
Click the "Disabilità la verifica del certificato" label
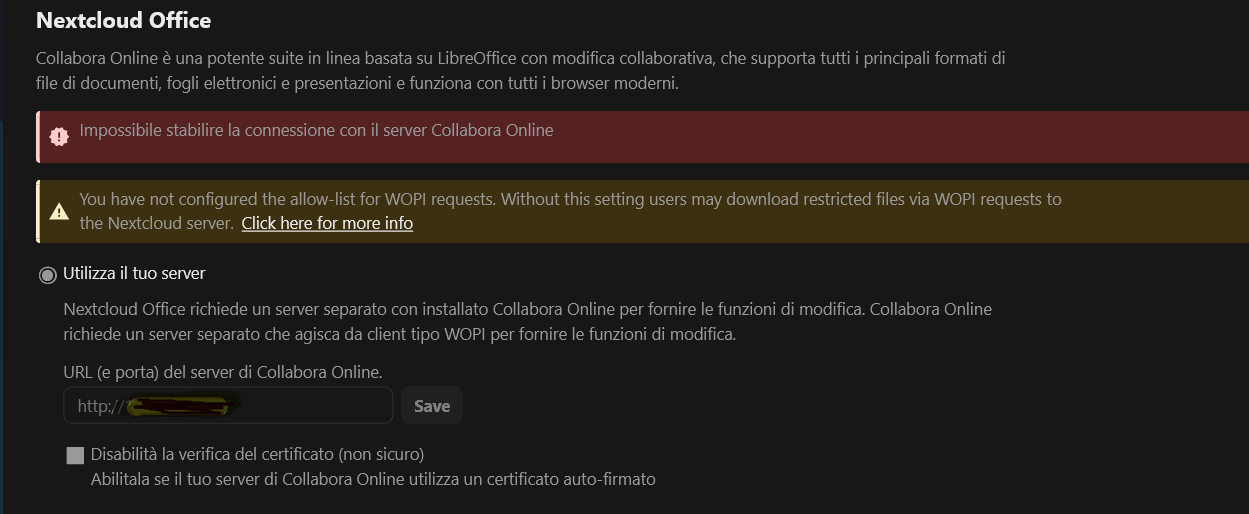click(x=257, y=455)
